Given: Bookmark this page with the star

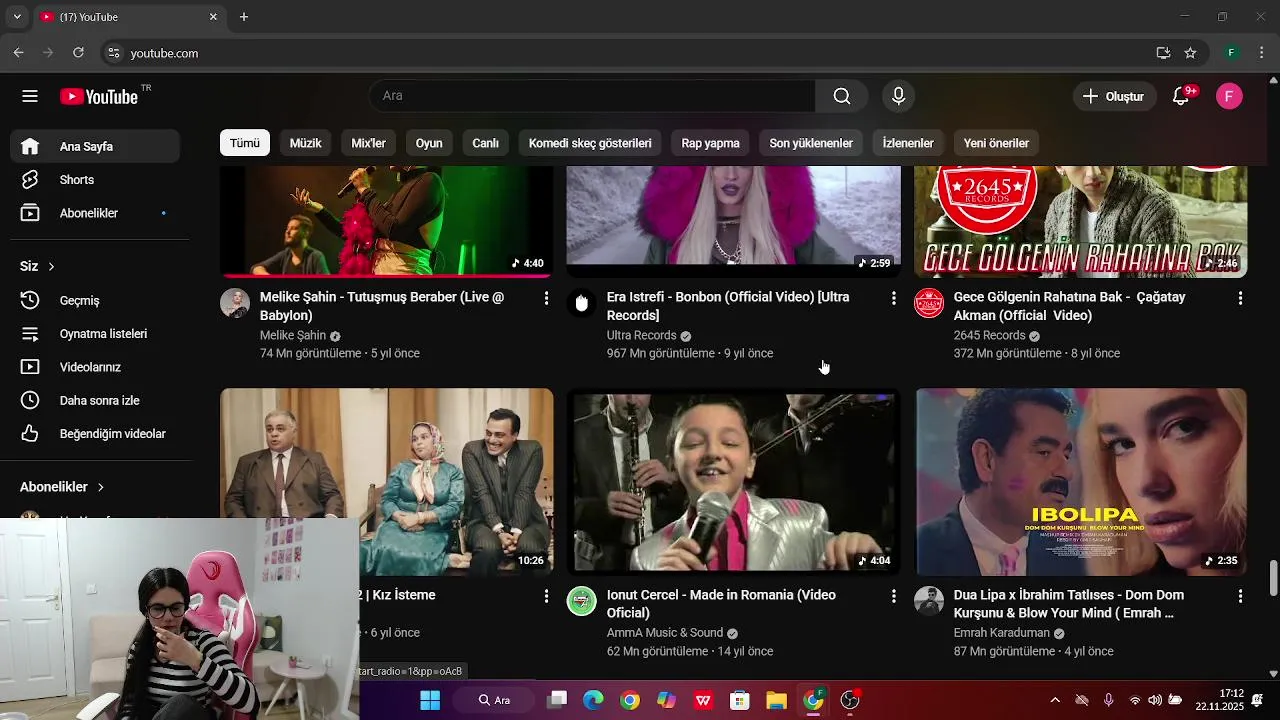Looking at the screenshot, I should tap(1190, 53).
